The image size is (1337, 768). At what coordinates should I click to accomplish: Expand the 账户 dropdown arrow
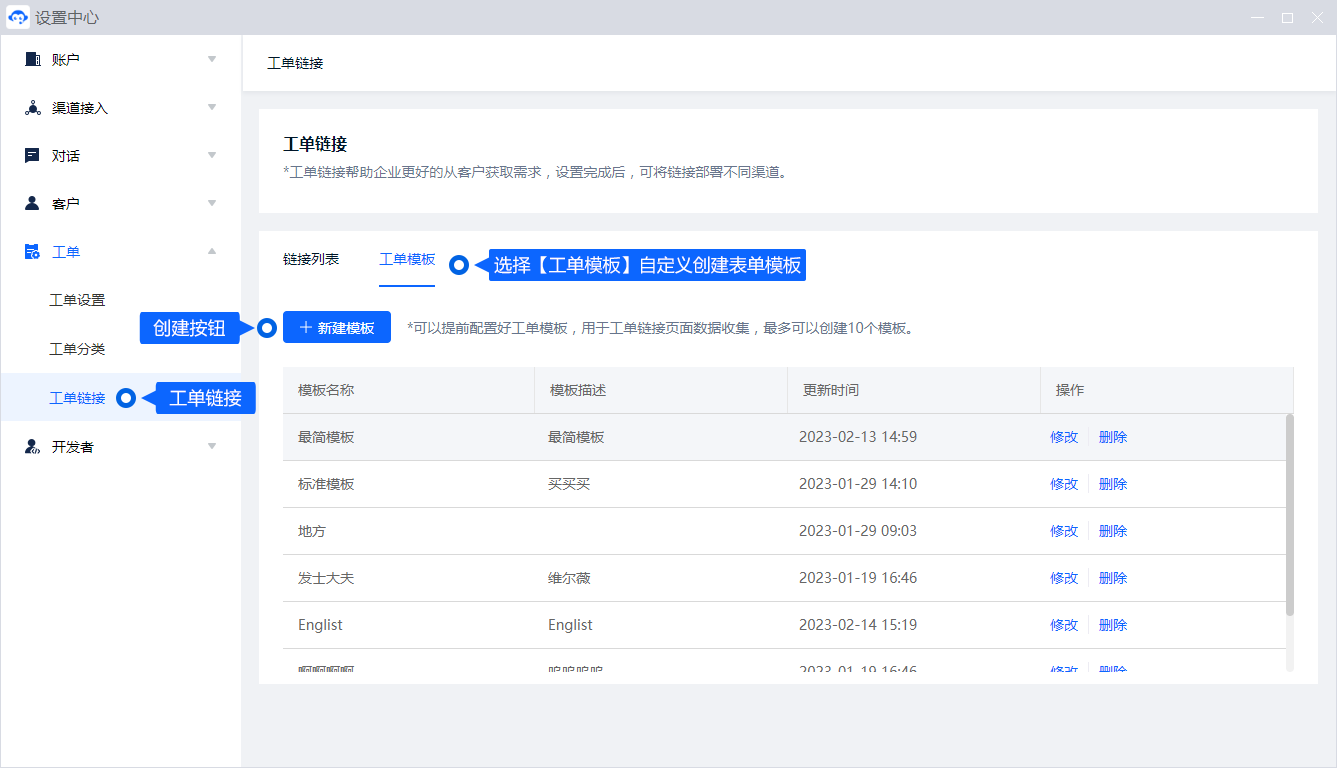point(212,60)
